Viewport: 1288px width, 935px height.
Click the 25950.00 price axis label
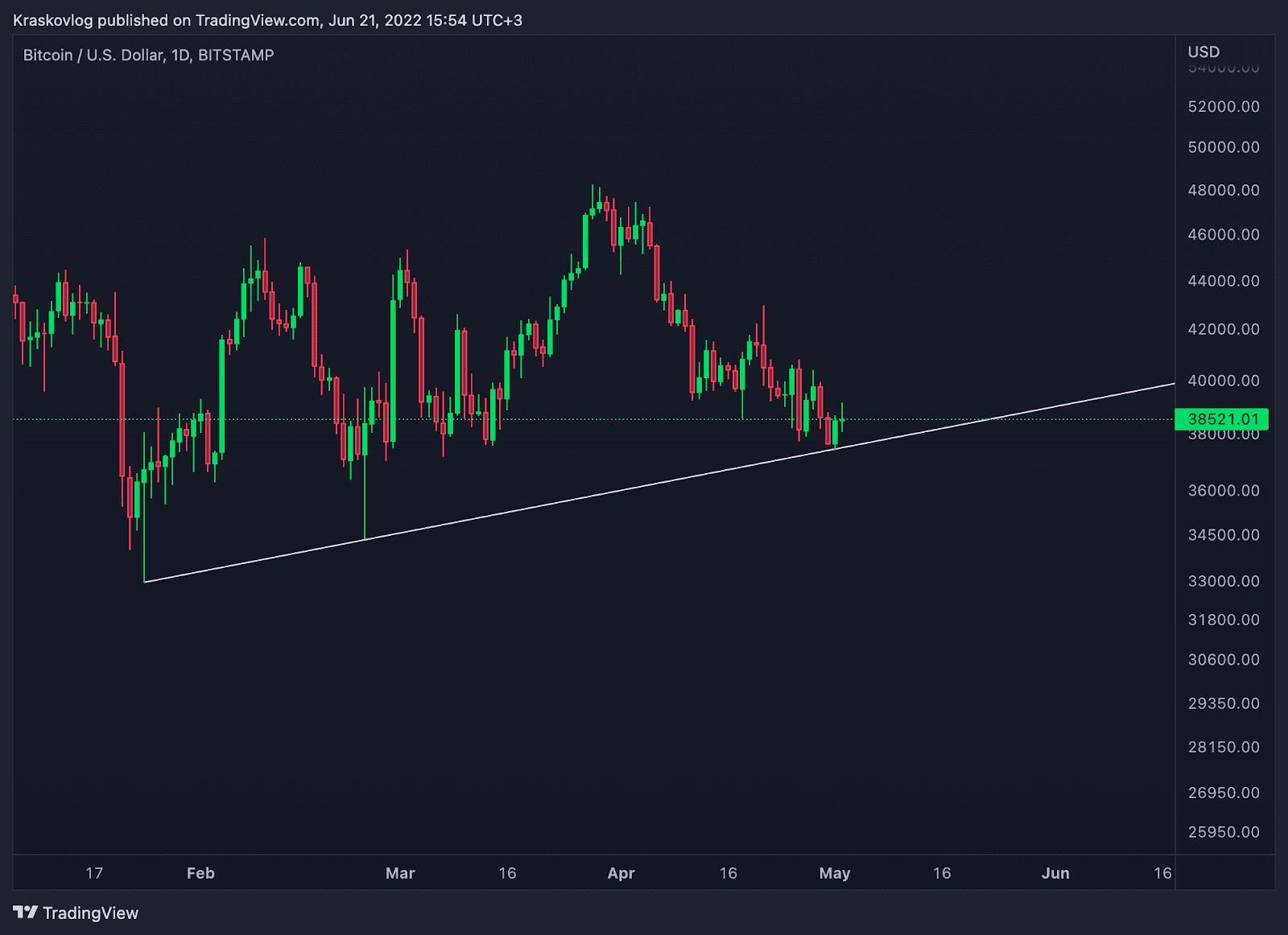(1224, 832)
